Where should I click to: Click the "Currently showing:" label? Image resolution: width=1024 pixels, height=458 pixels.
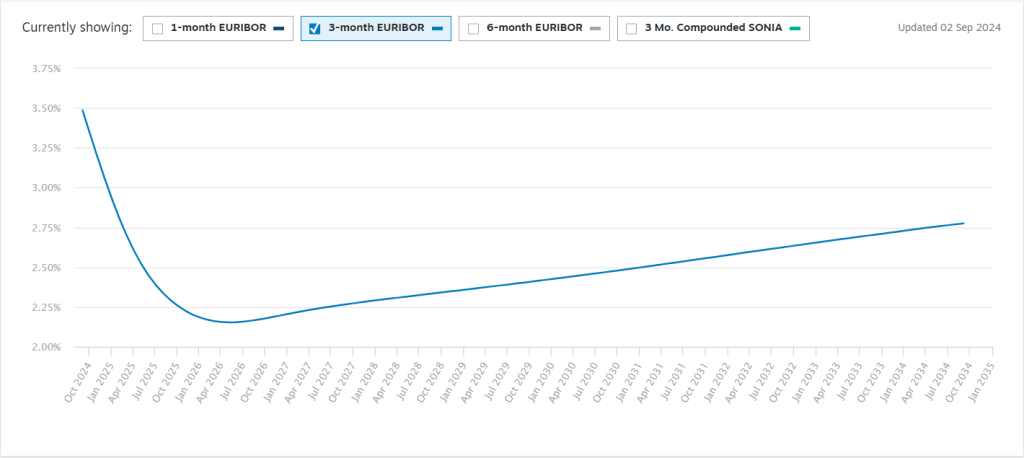point(77,28)
